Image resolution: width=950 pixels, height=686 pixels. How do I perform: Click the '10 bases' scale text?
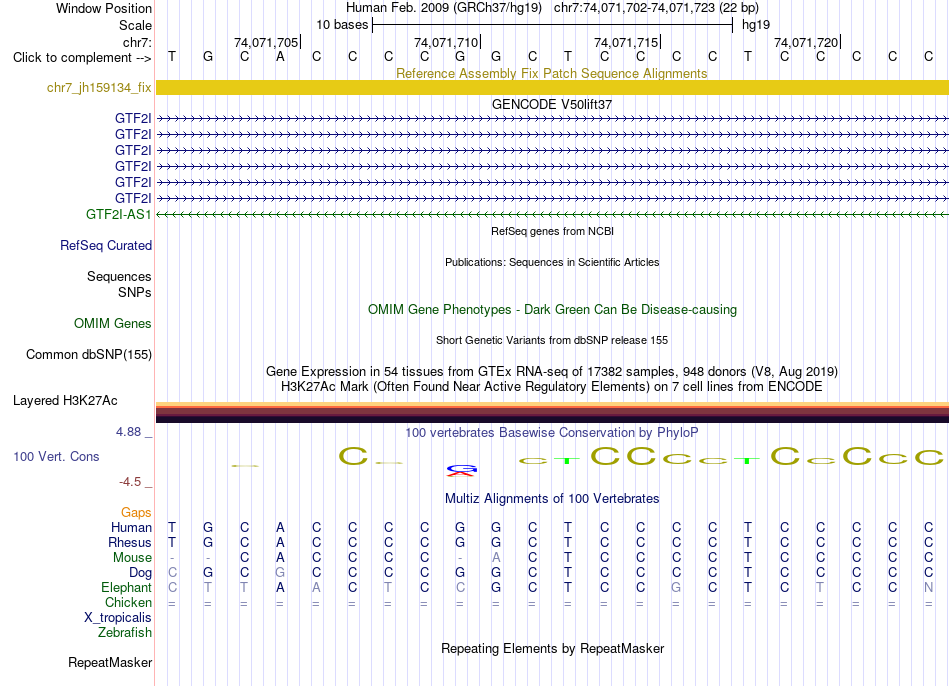[x=342, y=25]
